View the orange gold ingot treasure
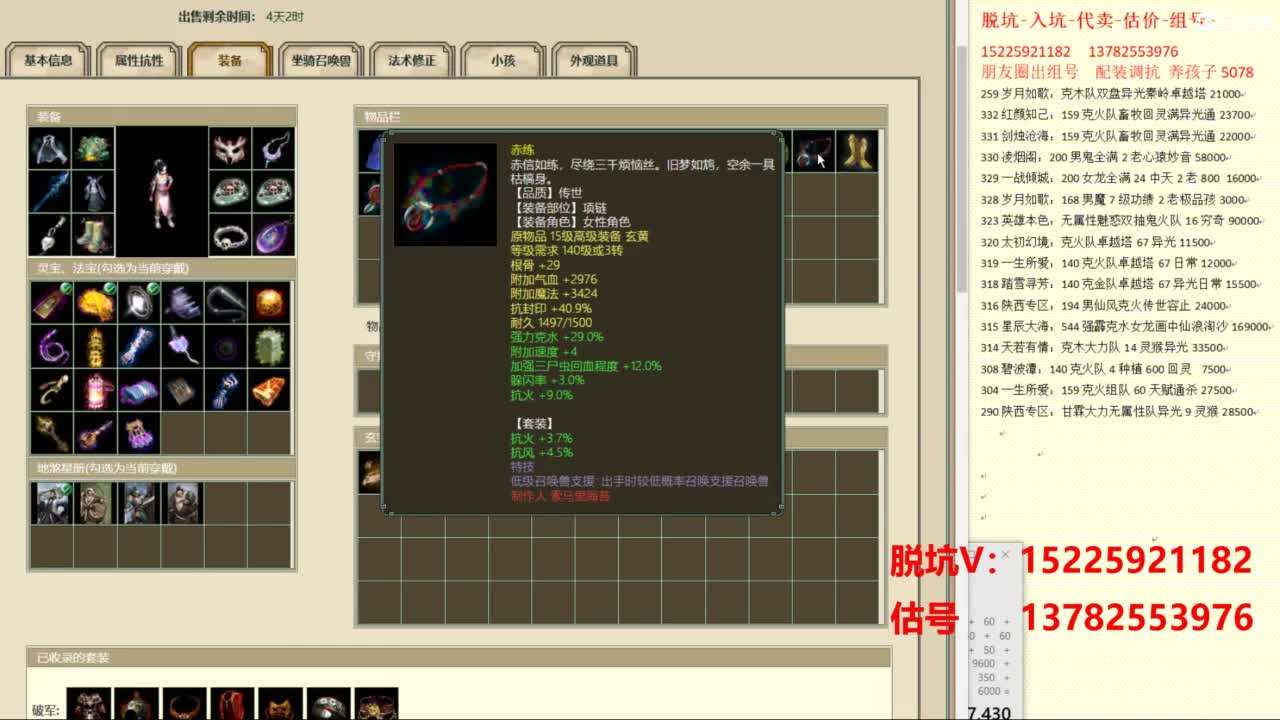The image size is (1280, 720). click(x=270, y=390)
